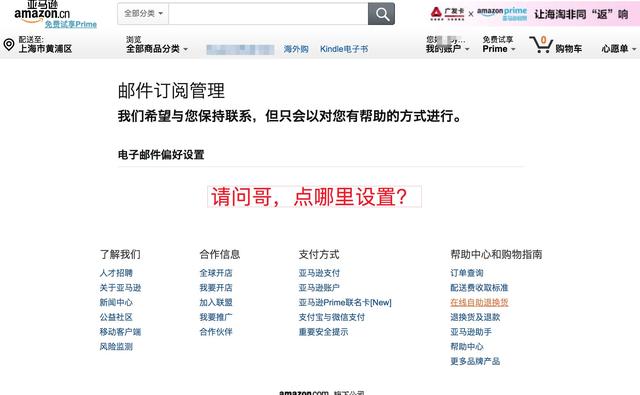Click the 电子邮件偏好设置 section title
640x395 pixels.
click(x=161, y=155)
